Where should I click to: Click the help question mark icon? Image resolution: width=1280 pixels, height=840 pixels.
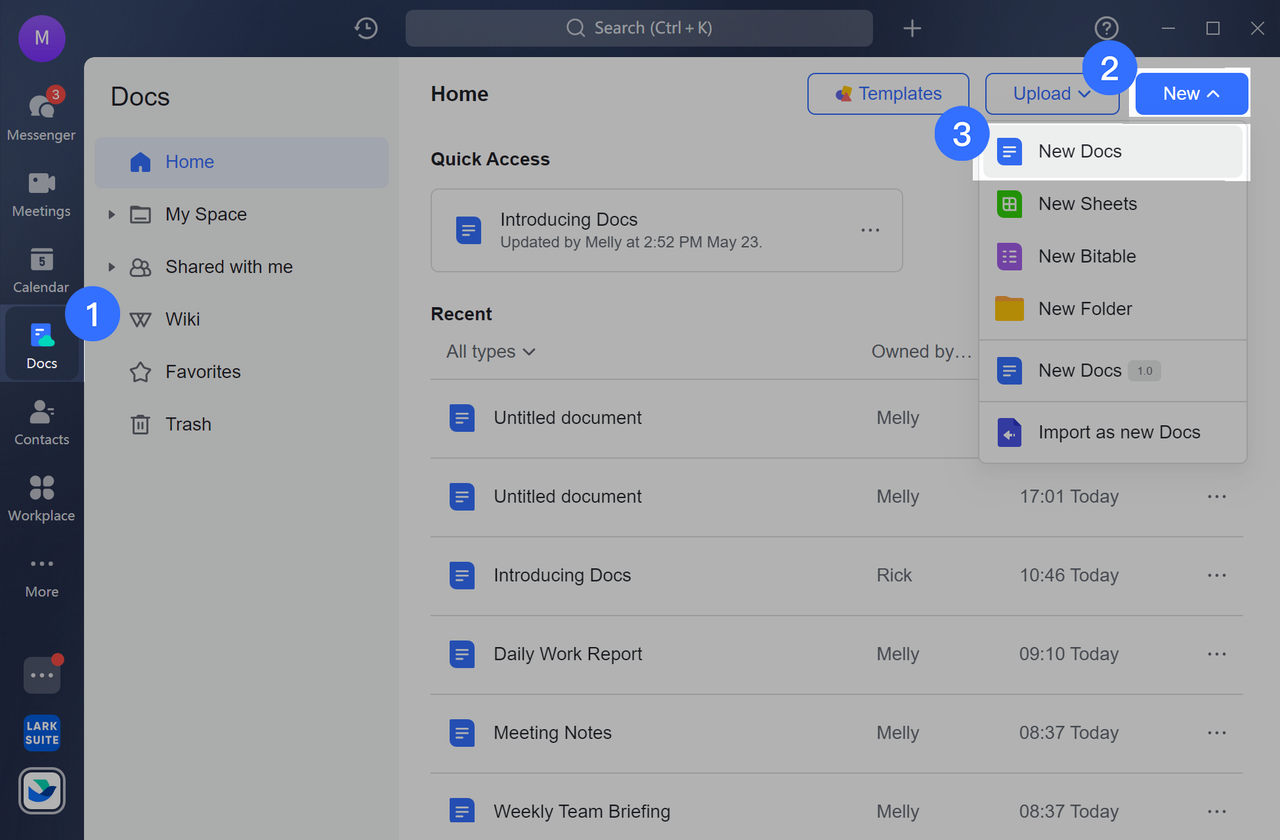pyautogui.click(x=1107, y=28)
